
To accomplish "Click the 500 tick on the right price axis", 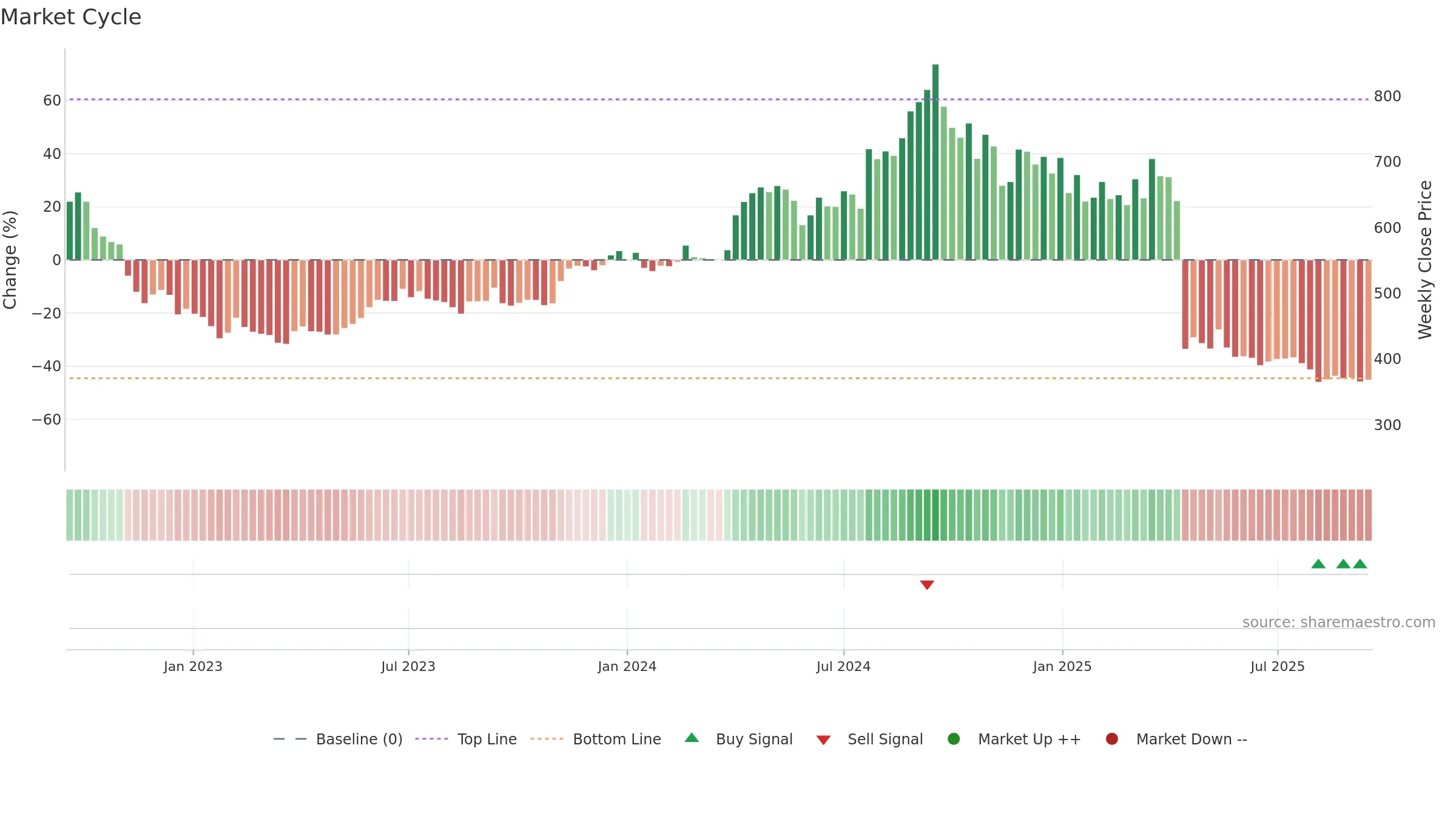I will [x=1387, y=293].
